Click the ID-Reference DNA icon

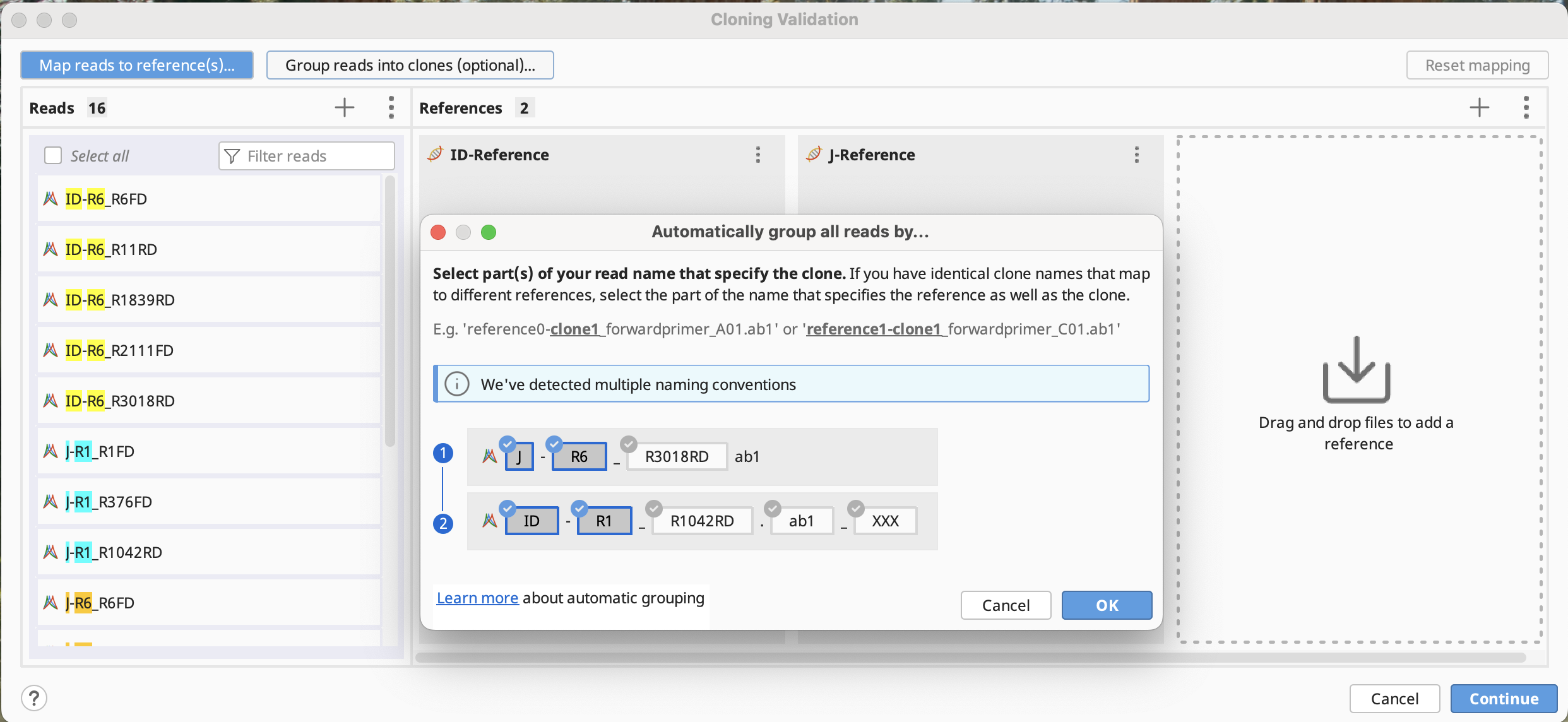435,154
